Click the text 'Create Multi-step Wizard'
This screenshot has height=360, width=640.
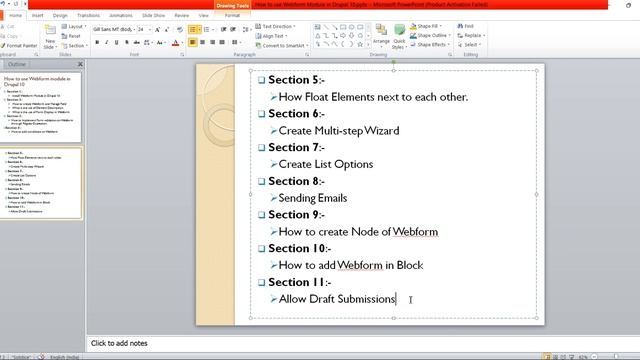(x=339, y=131)
